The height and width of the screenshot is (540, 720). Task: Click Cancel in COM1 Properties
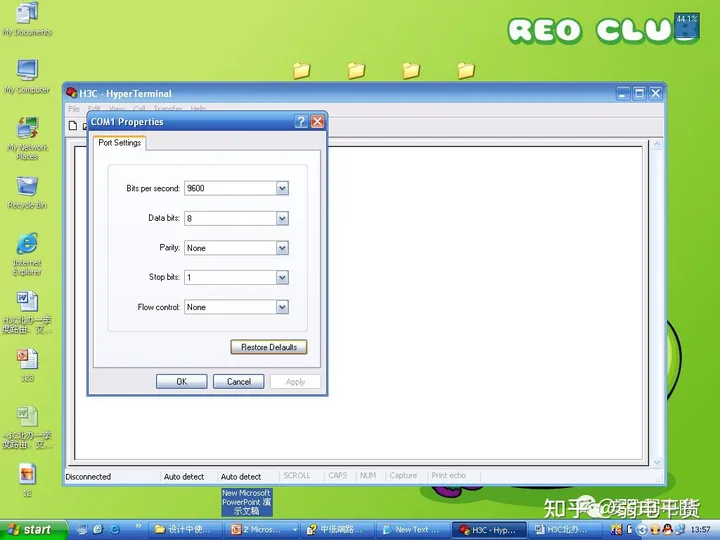pos(238,382)
